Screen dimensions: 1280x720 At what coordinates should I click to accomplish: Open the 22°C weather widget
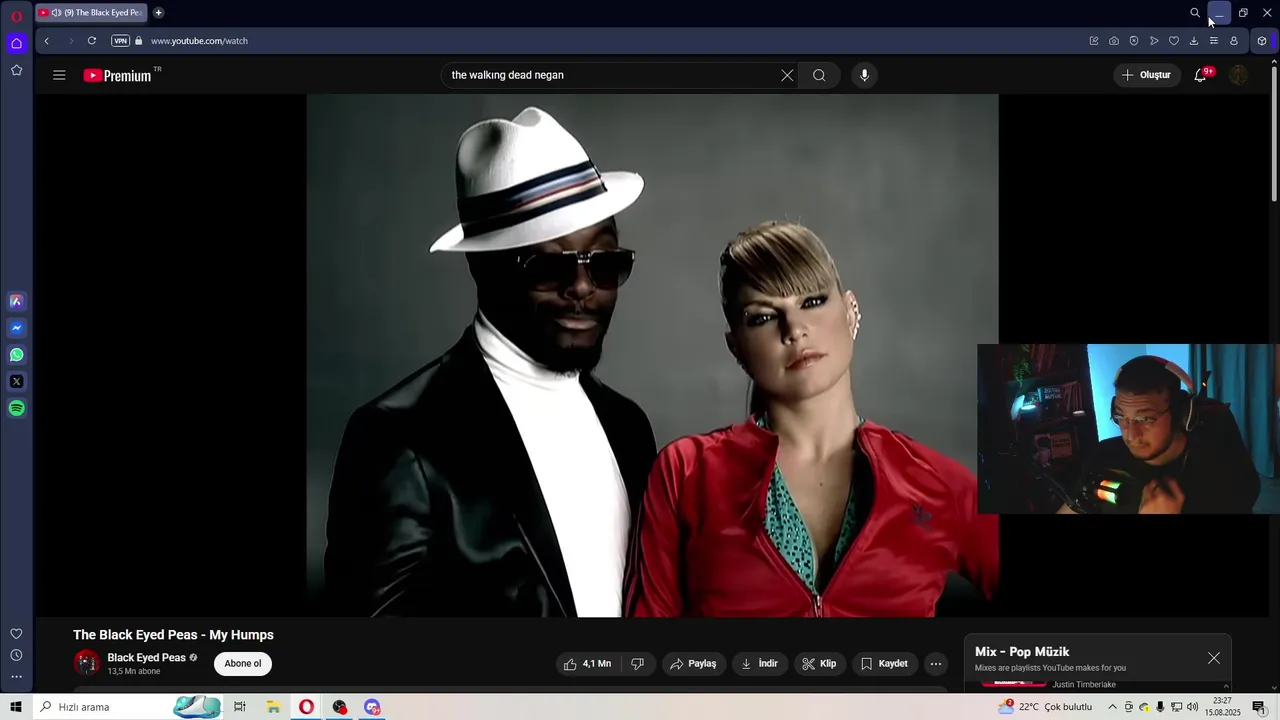(x=1045, y=707)
